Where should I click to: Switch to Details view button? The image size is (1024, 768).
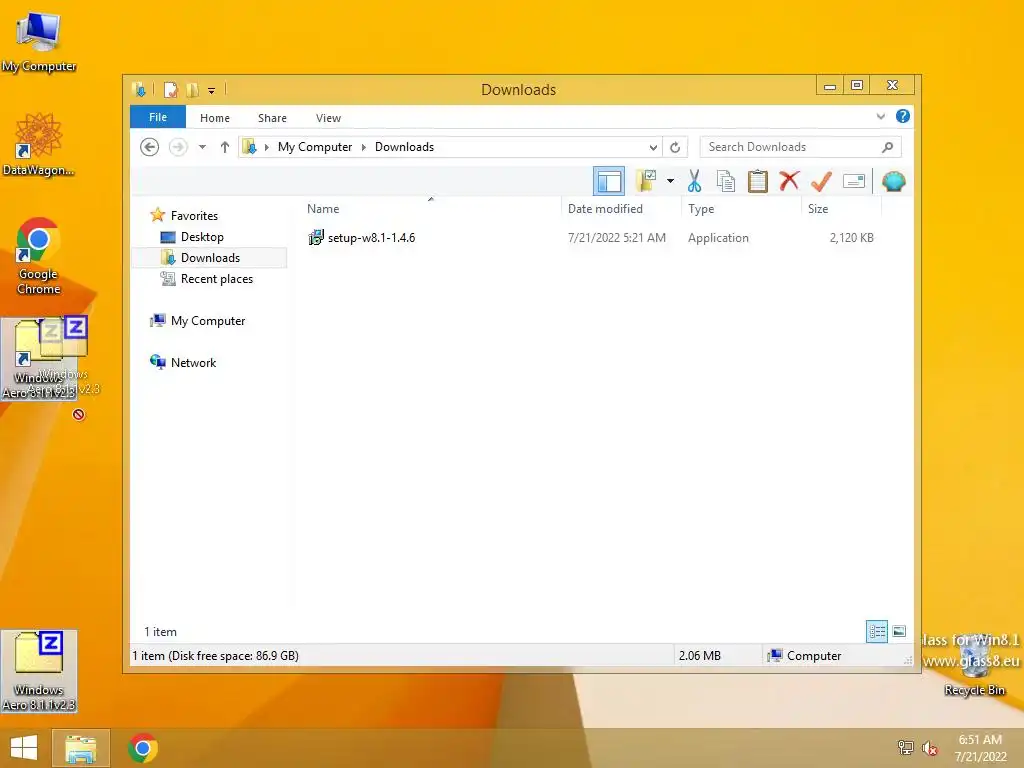coord(876,631)
